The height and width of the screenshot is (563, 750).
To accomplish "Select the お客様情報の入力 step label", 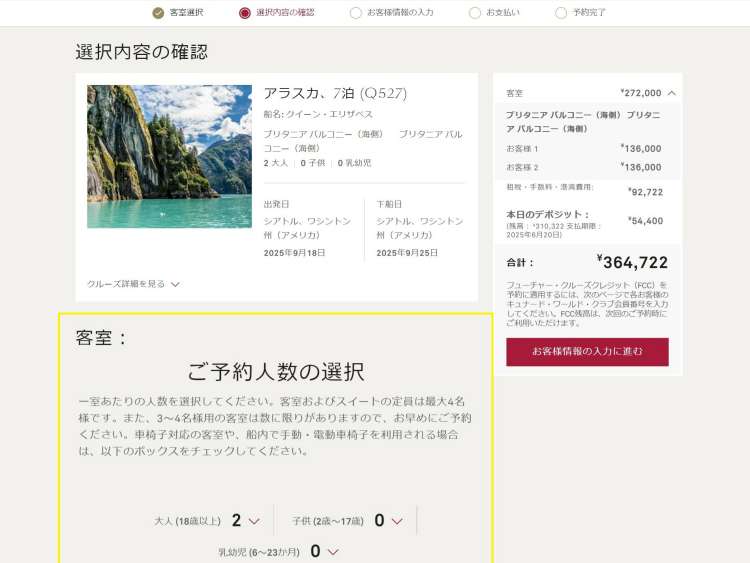I will coord(400,13).
